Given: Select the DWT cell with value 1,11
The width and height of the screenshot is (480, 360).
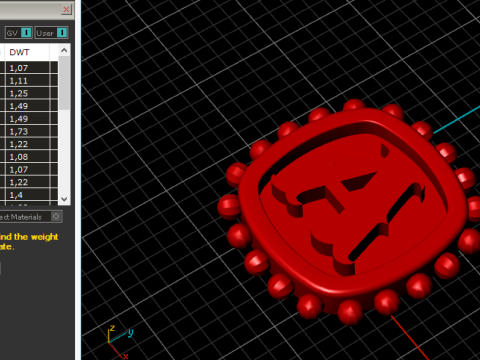Looking at the screenshot, I should [27, 81].
